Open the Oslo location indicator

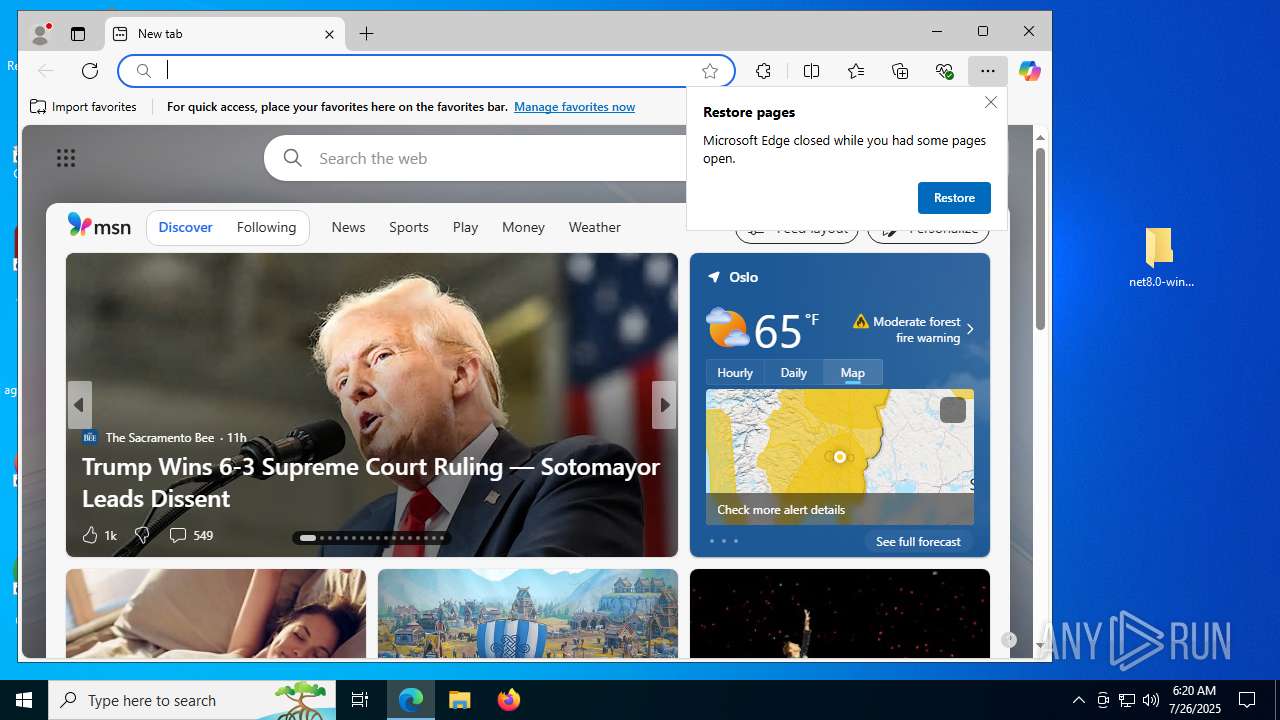click(x=733, y=277)
